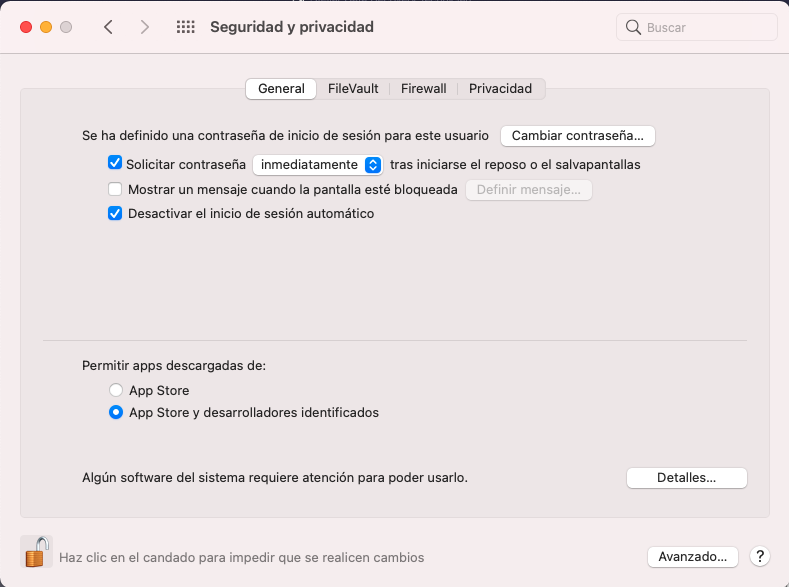Open the Privacidad tab
The image size is (789, 587).
500,89
